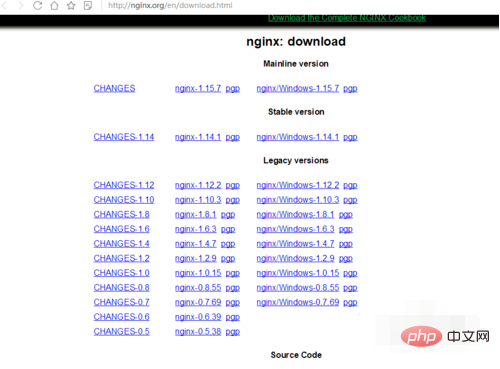The image size is (500, 369).
Task: Open pgp signature for nginx-0.5.38
Action: click(x=233, y=332)
